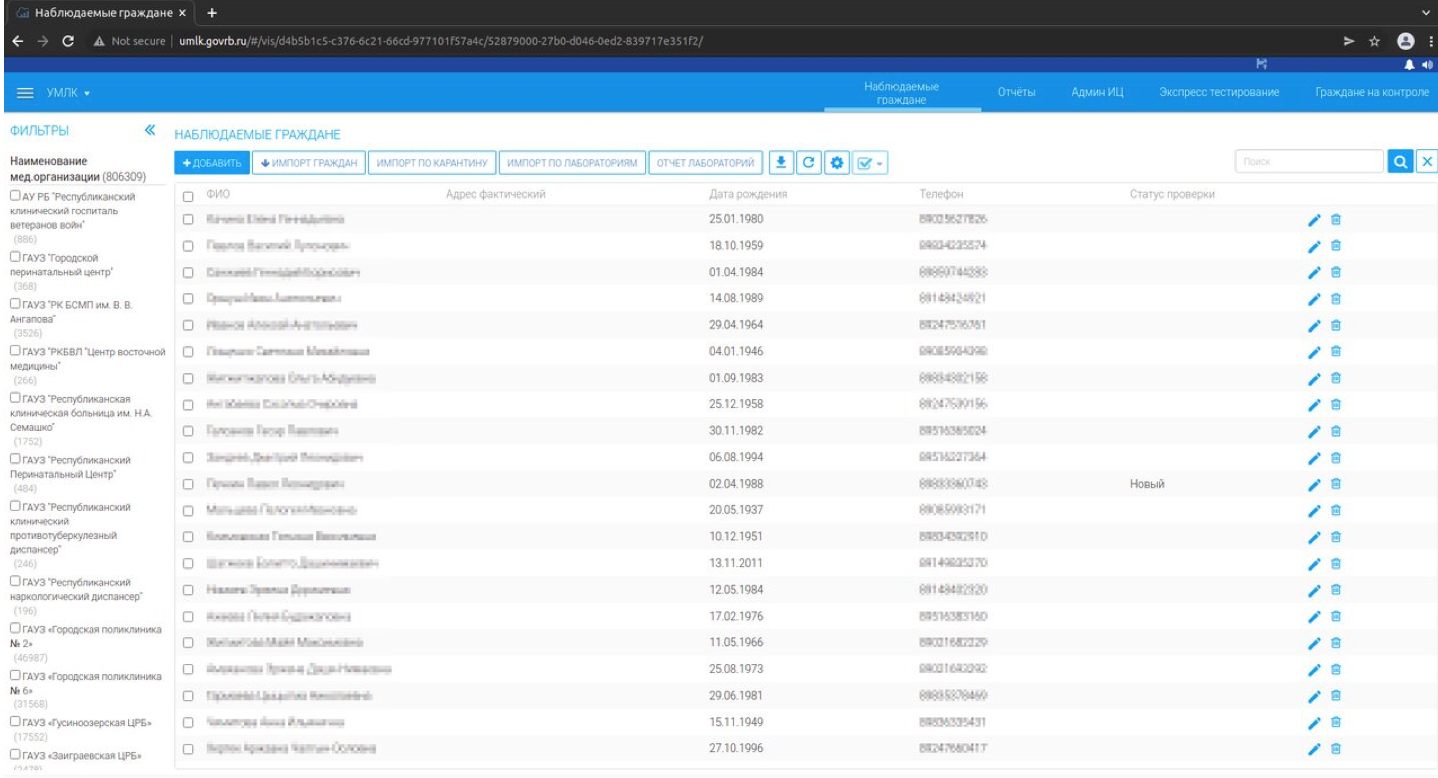Click the ДОБАВИТЬ button

[213, 163]
